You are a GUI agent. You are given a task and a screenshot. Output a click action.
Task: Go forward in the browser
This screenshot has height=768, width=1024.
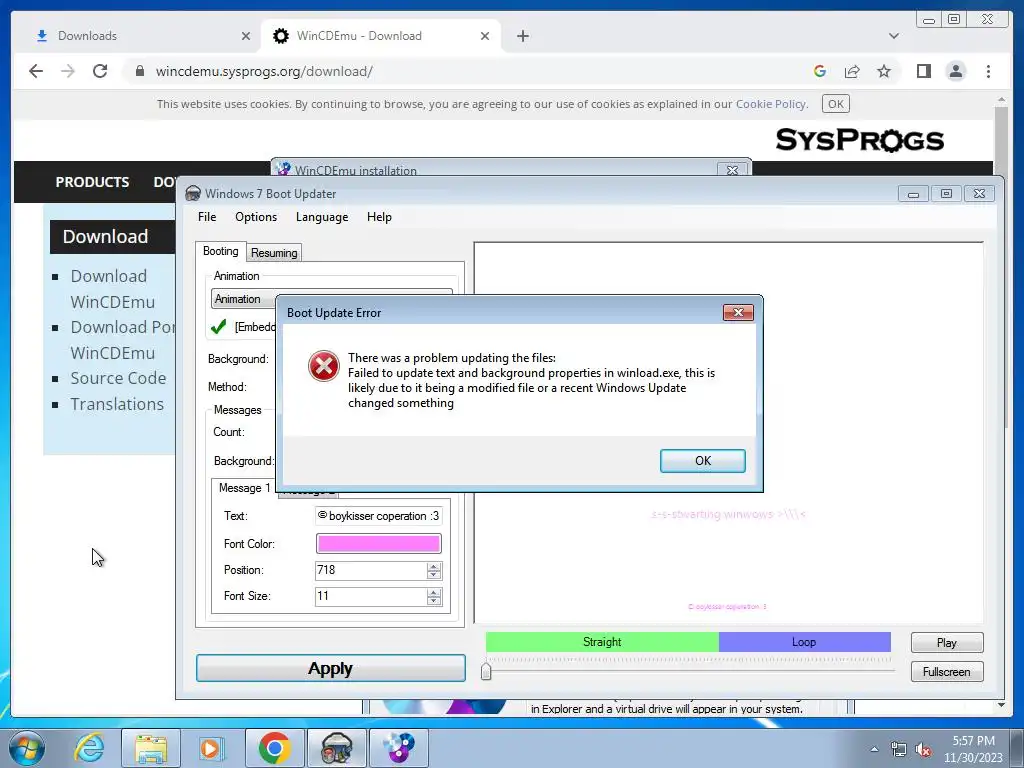(x=68, y=71)
